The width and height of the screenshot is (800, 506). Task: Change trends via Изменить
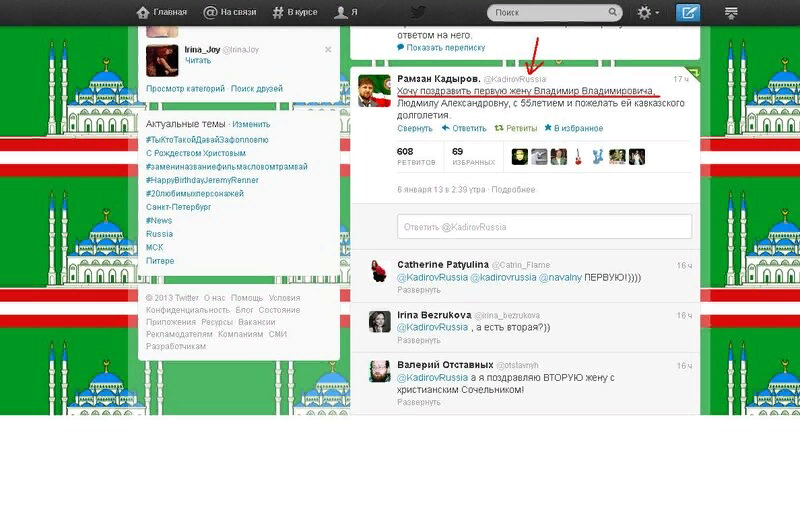(x=251, y=124)
